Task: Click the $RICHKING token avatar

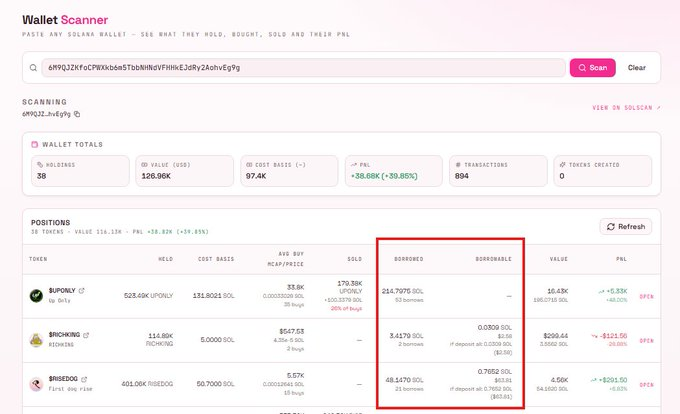Action: click(x=36, y=340)
